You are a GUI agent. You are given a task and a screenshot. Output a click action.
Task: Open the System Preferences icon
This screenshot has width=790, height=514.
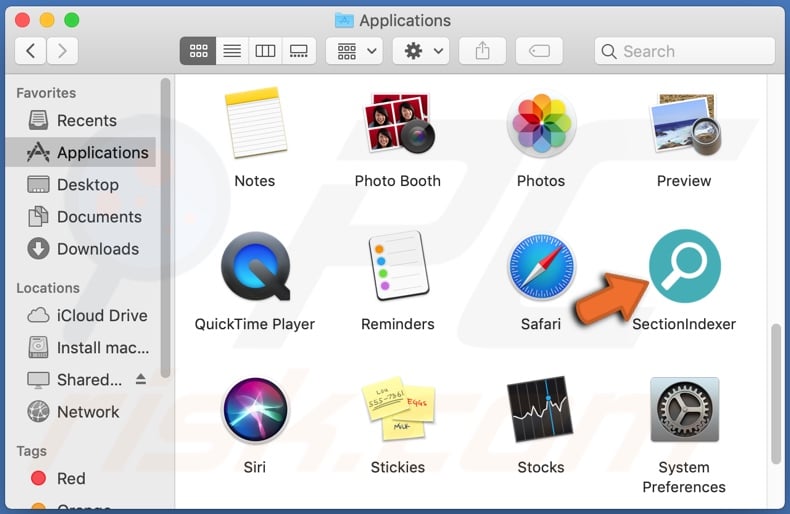coord(684,410)
